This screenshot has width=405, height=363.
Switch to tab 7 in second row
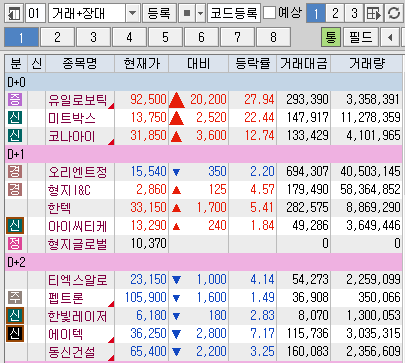(237, 37)
